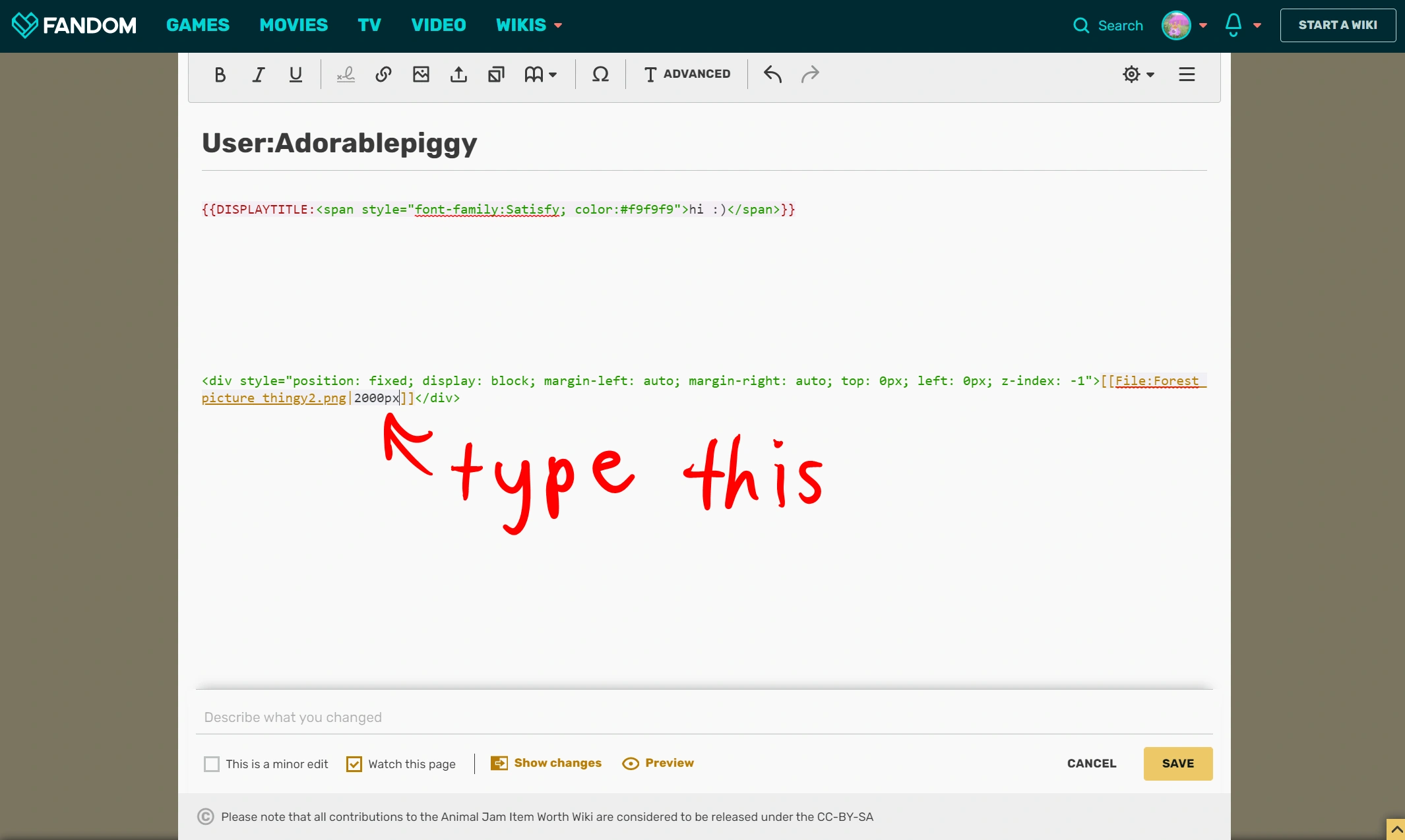Apply italic formatting

click(x=258, y=75)
